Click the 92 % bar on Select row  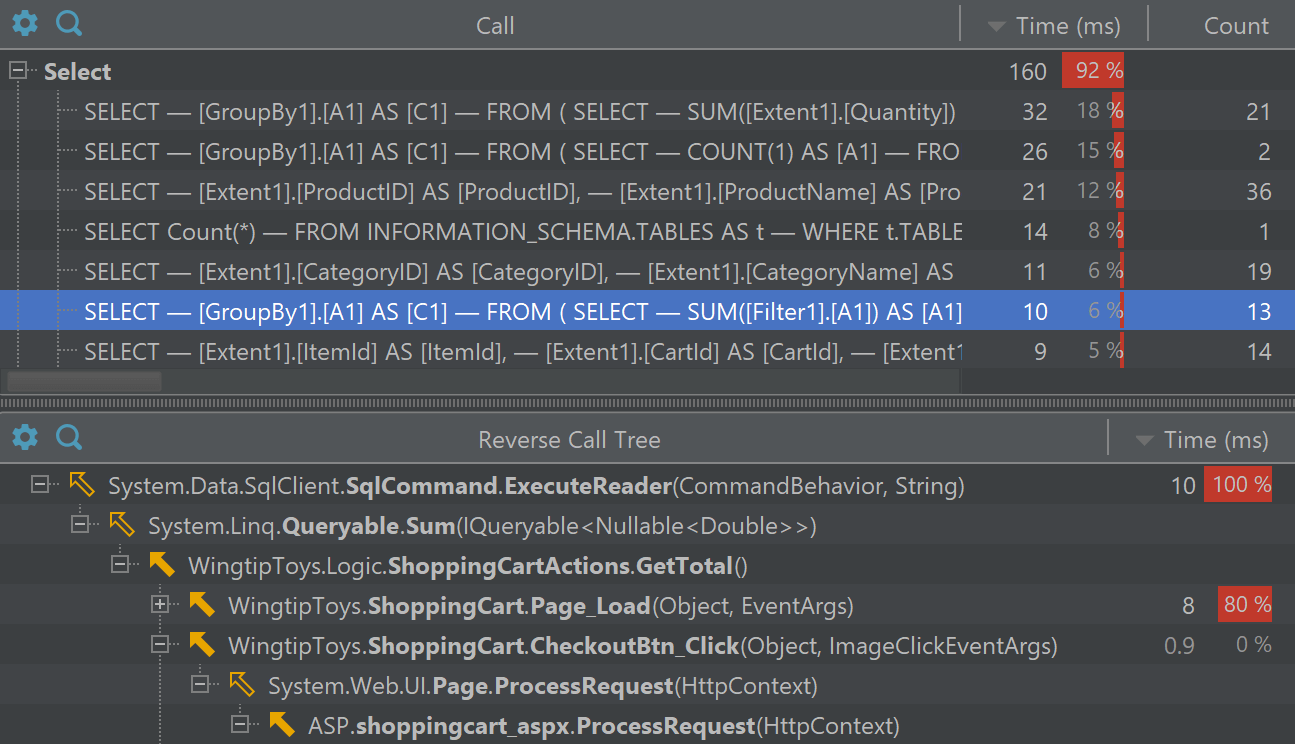(1093, 71)
